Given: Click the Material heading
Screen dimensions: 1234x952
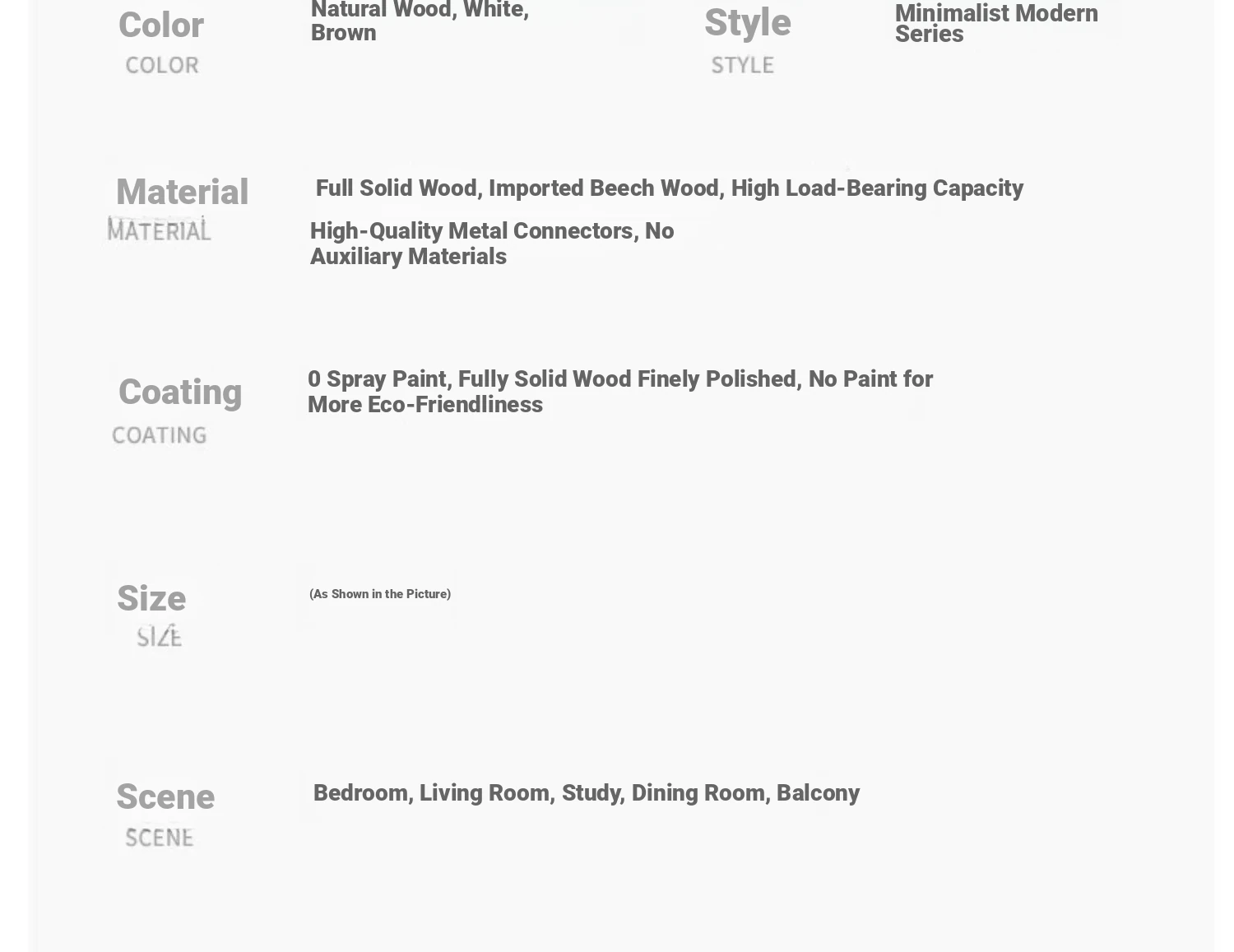Looking at the screenshot, I should pyautogui.click(x=182, y=192).
